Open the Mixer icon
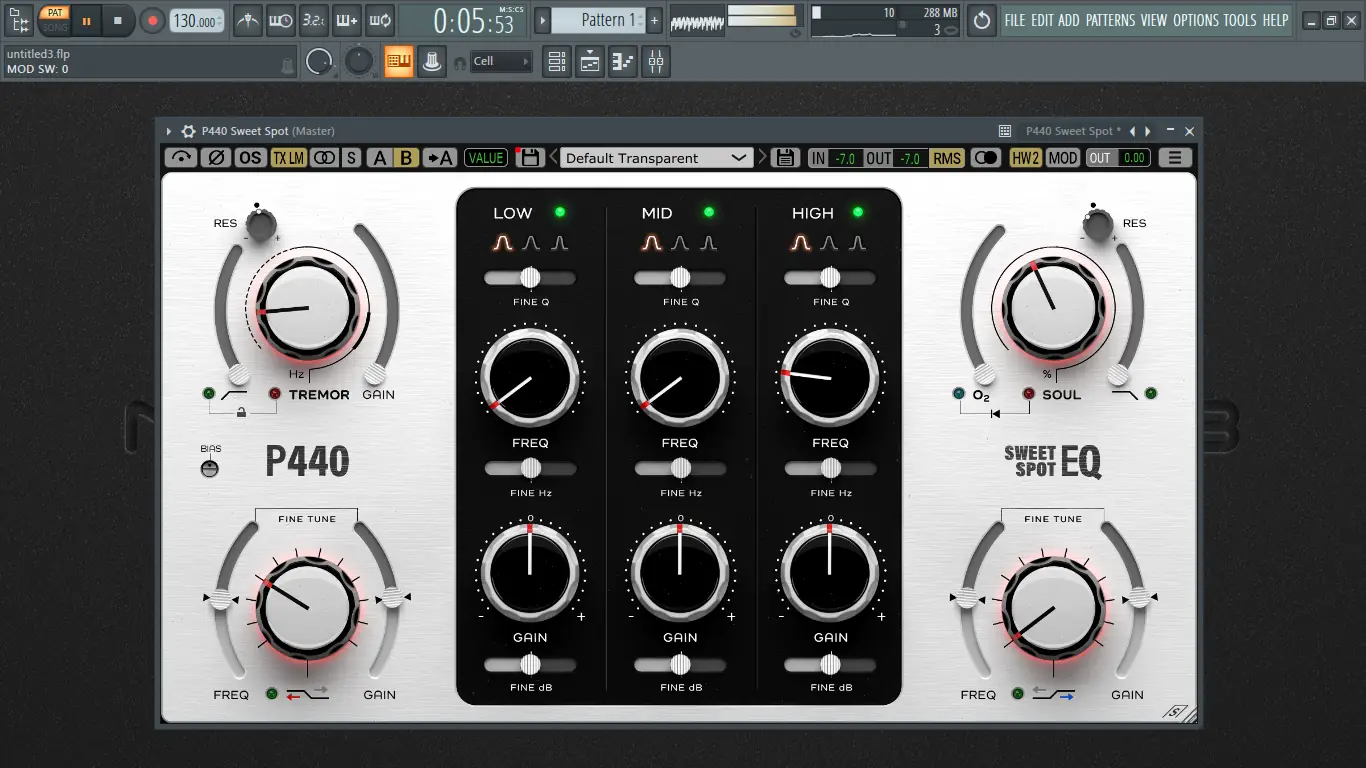This screenshot has height=768, width=1366. (656, 62)
